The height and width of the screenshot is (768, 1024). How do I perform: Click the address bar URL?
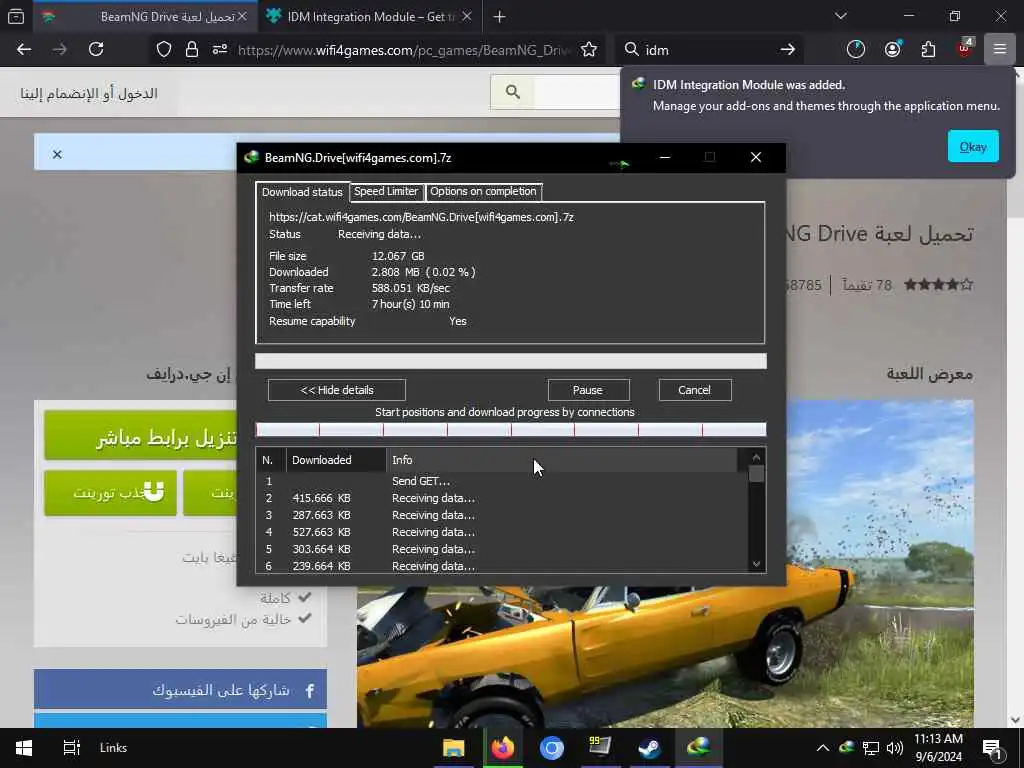(405, 50)
